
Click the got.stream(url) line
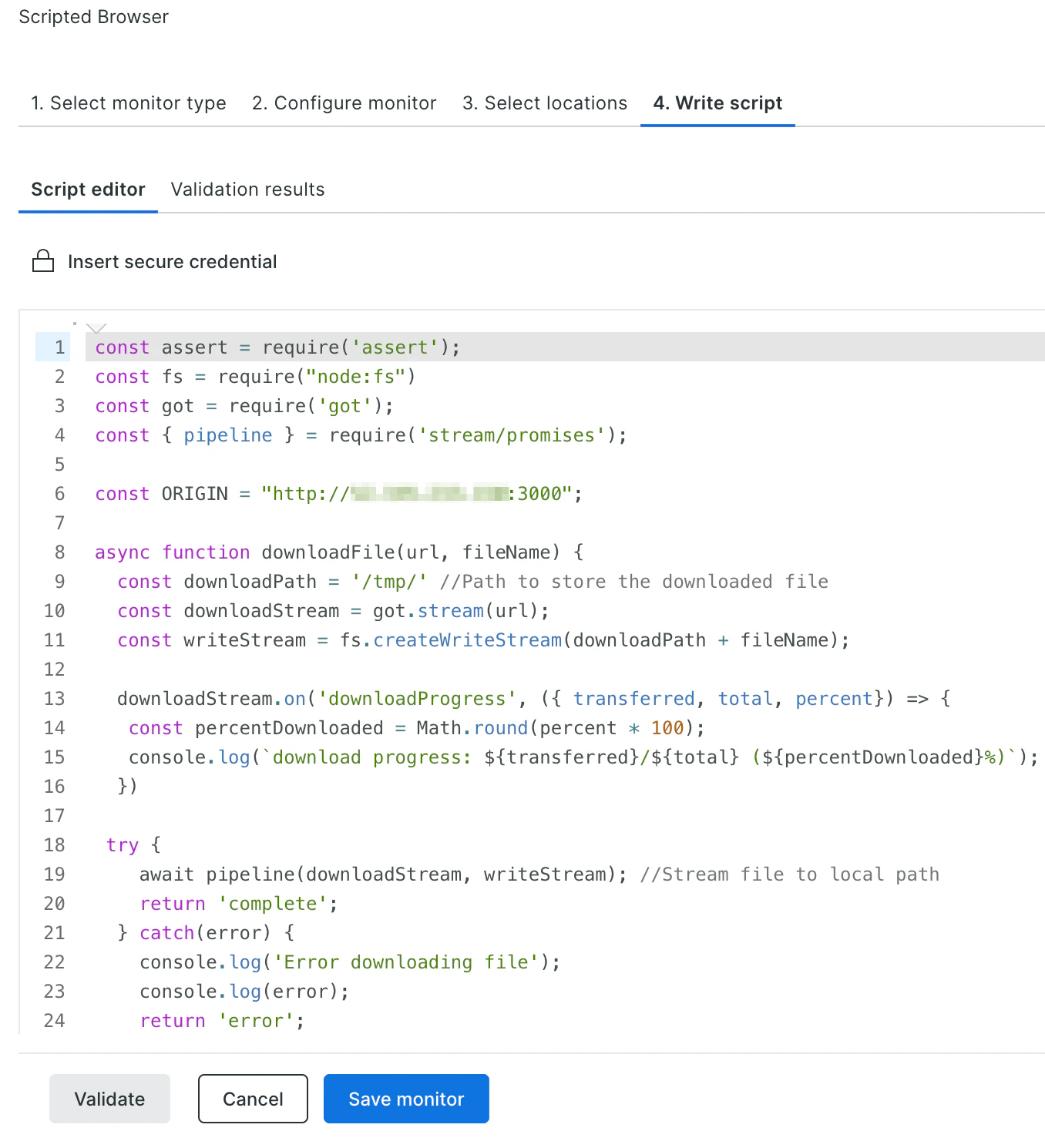point(333,611)
